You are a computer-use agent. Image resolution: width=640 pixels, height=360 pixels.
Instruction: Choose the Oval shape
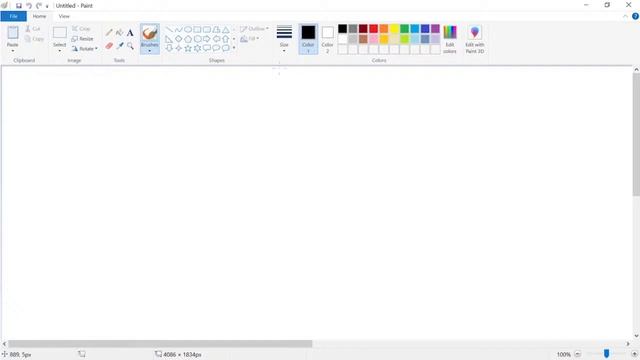[x=188, y=30]
